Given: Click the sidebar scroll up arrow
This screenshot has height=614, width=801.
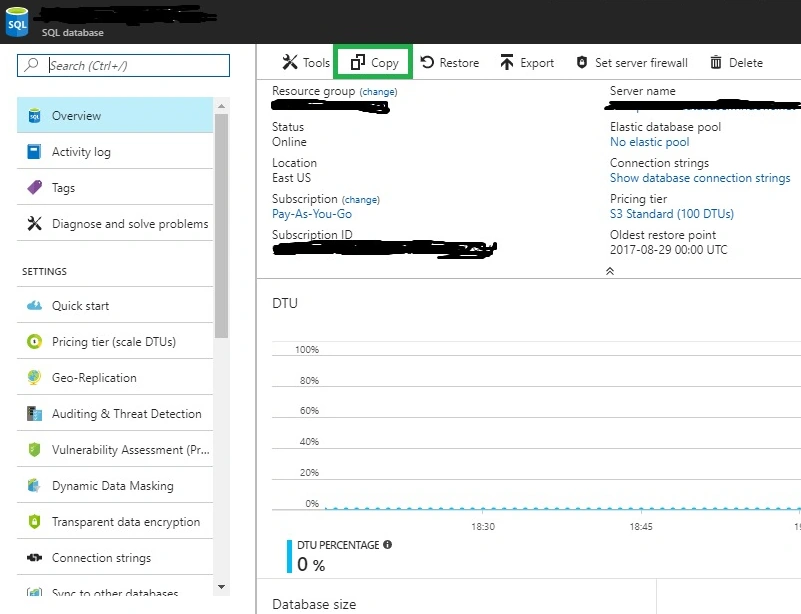Looking at the screenshot, I should coord(221,106).
